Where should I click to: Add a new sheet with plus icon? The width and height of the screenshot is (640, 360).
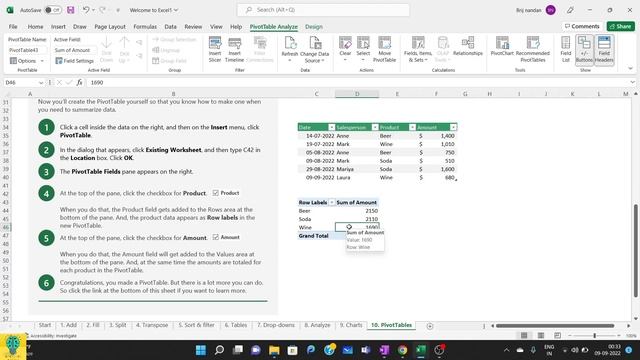point(430,326)
